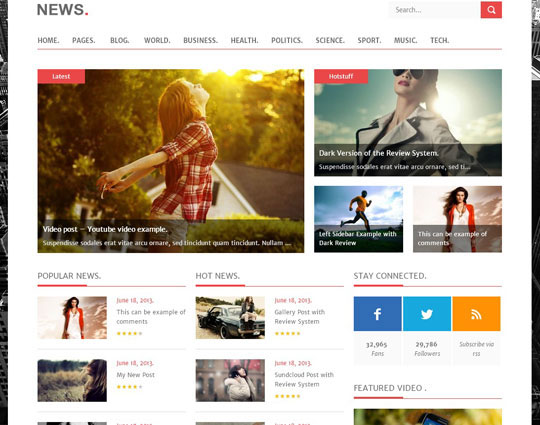The image size is (540, 425).
Task: Open the Twitter bird icon tile
Action: [x=427, y=314]
